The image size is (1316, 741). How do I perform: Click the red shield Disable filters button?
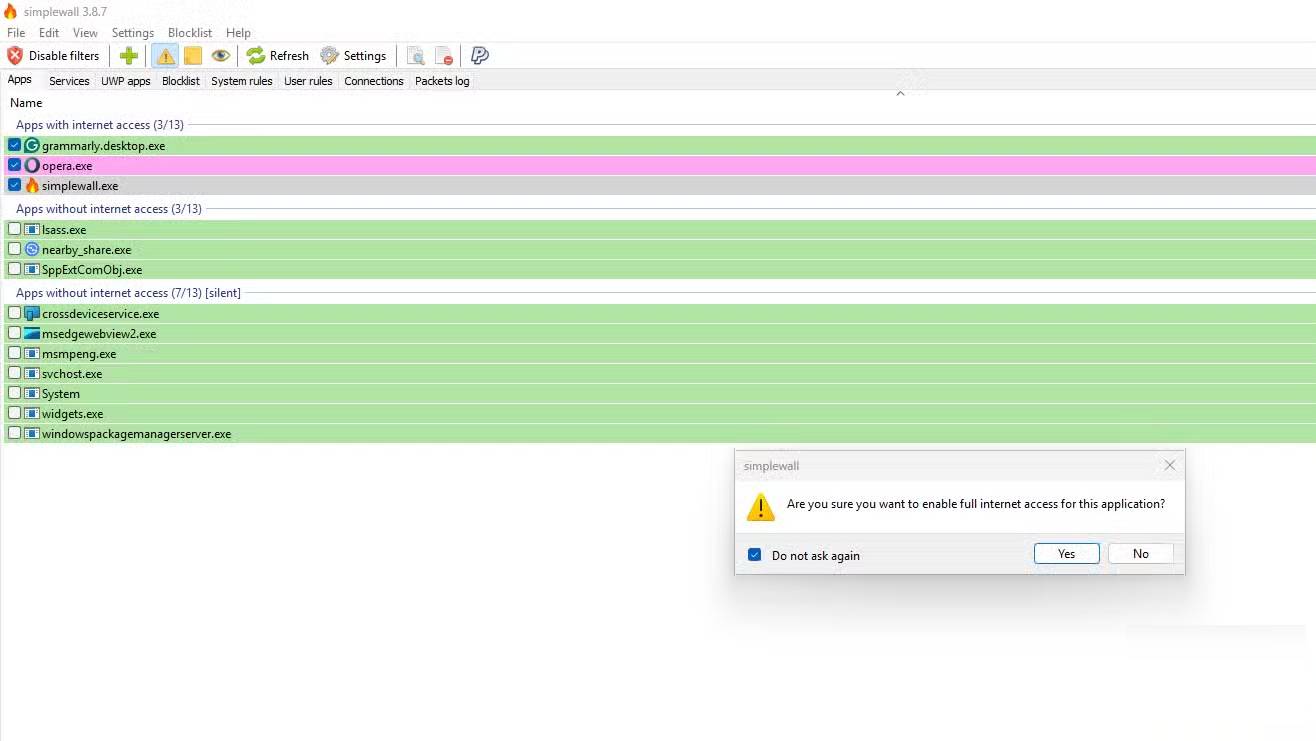click(x=54, y=56)
